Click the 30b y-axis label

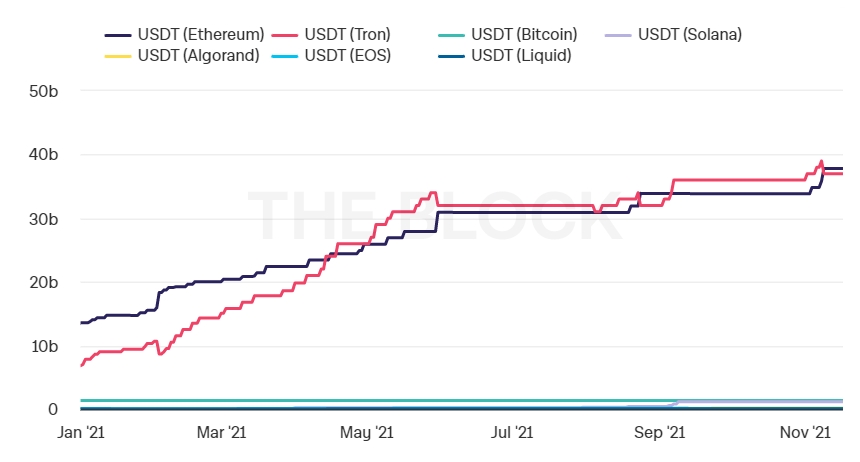click(x=43, y=219)
